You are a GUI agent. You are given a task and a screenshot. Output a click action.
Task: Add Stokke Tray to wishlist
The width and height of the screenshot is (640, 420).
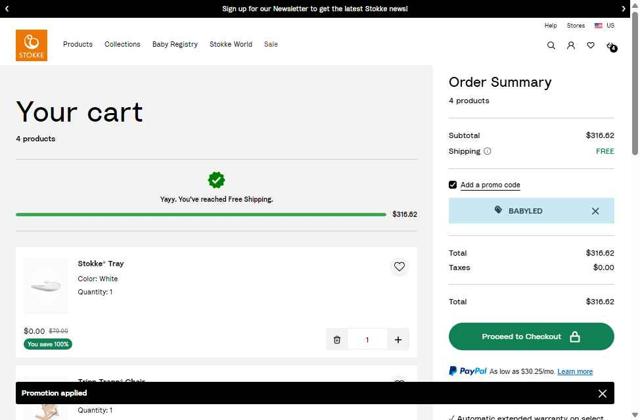click(x=399, y=267)
